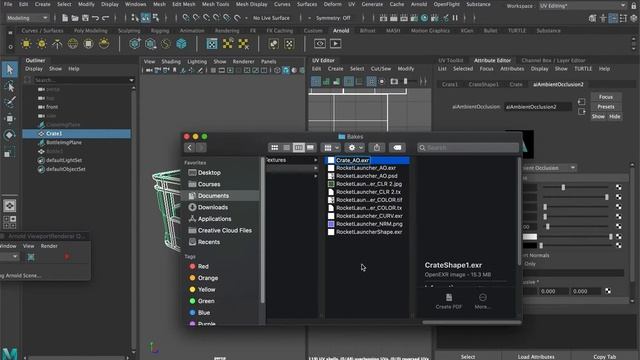Screen dimensions: 640x360
Task: Click the black color swatch in Attribute Editor
Action: tap(530, 246)
